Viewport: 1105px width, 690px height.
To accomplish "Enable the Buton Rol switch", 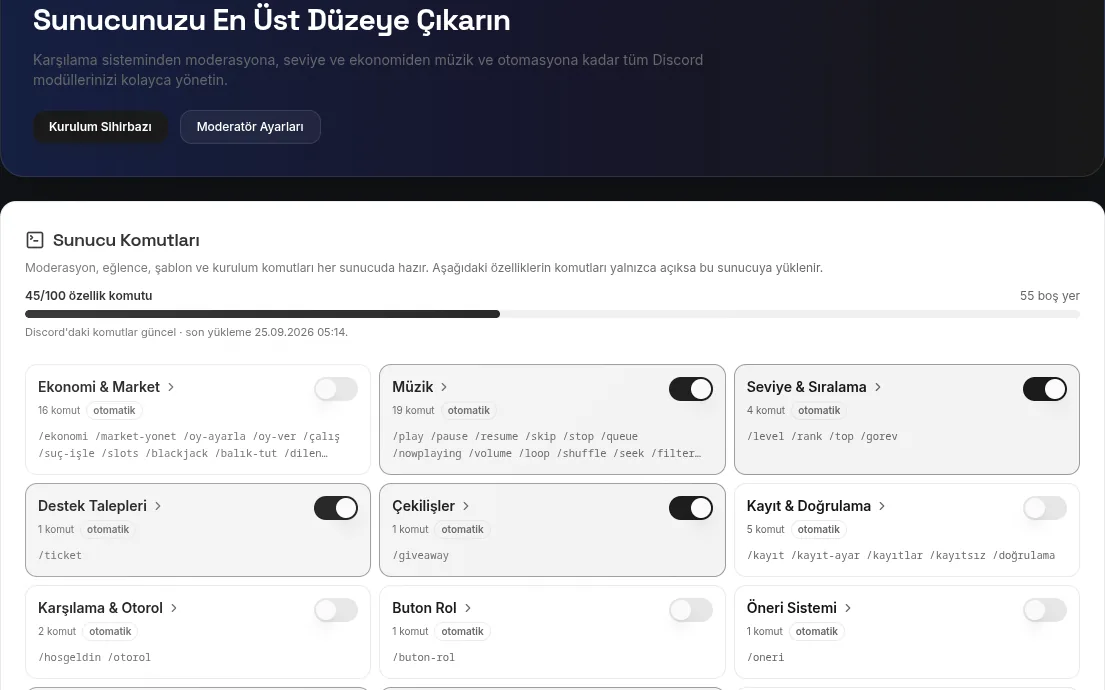I will tap(691, 610).
